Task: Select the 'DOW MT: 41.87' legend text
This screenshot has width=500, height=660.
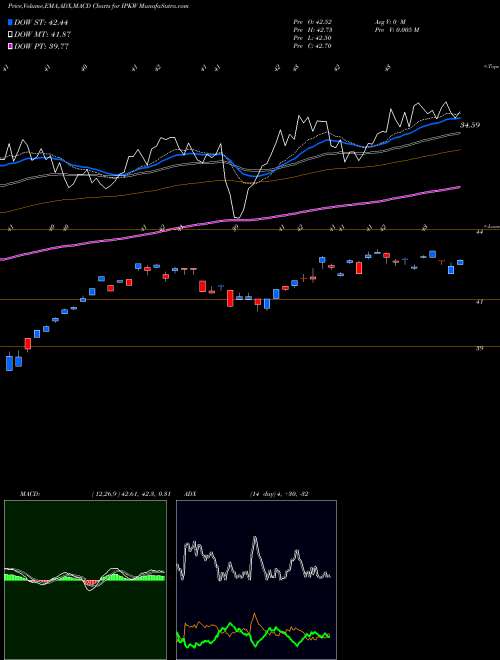Action: pyautogui.click(x=43, y=35)
